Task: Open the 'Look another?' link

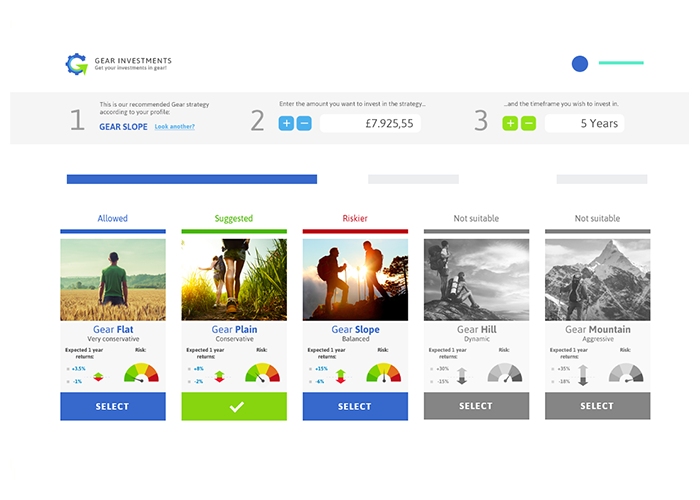Action: pyautogui.click(x=174, y=127)
